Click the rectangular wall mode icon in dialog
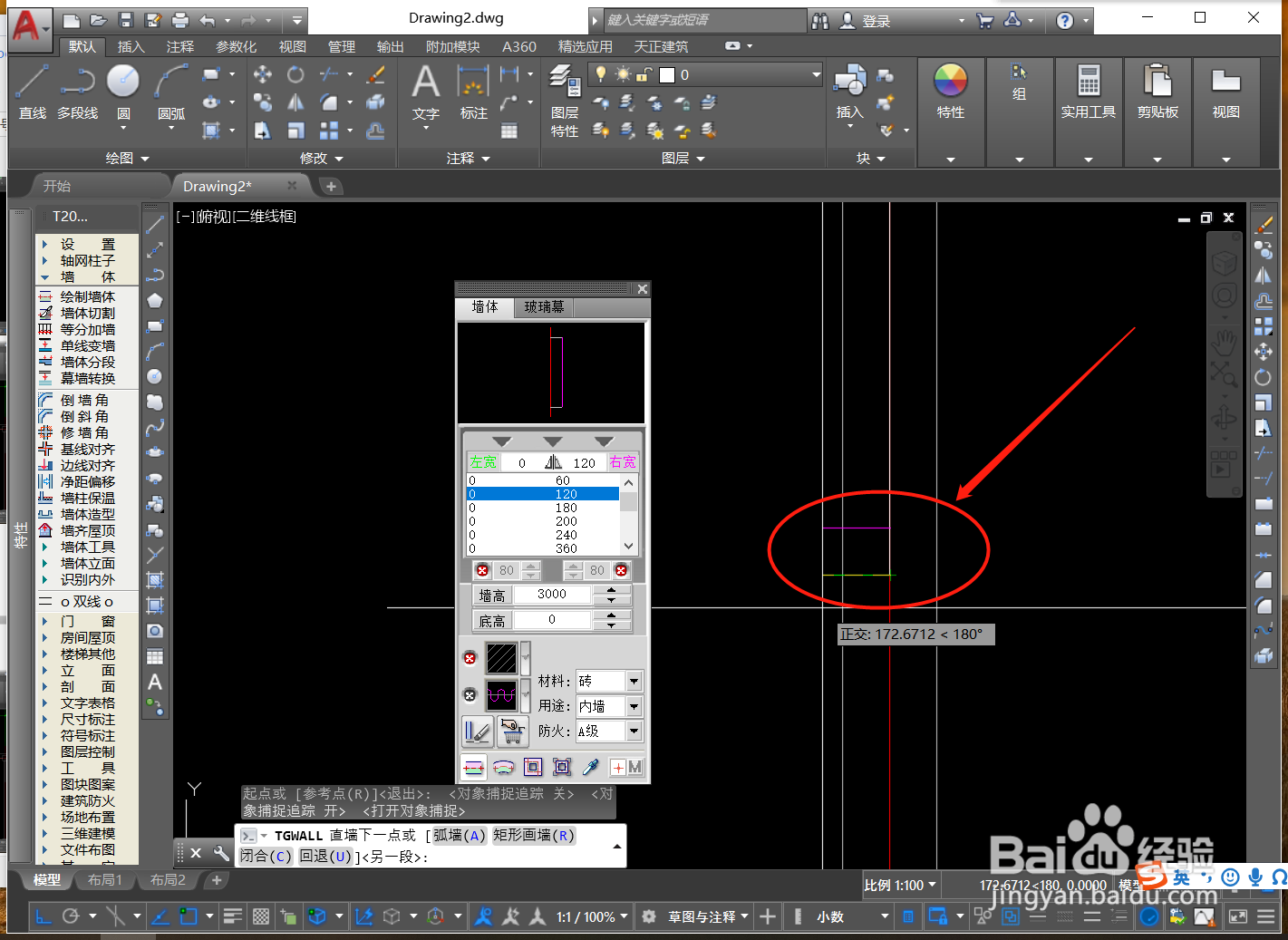This screenshot has width=1288, height=940. point(533,768)
